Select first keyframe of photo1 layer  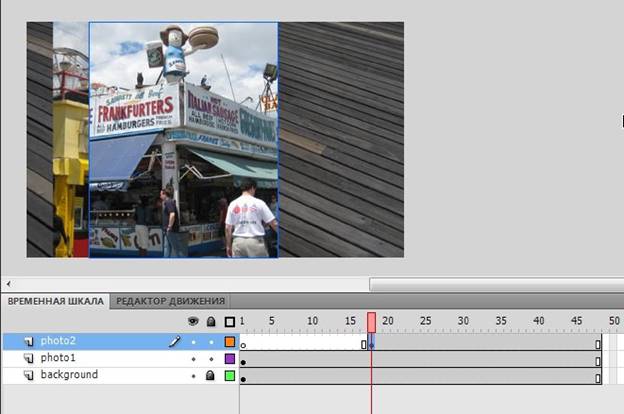click(x=243, y=362)
